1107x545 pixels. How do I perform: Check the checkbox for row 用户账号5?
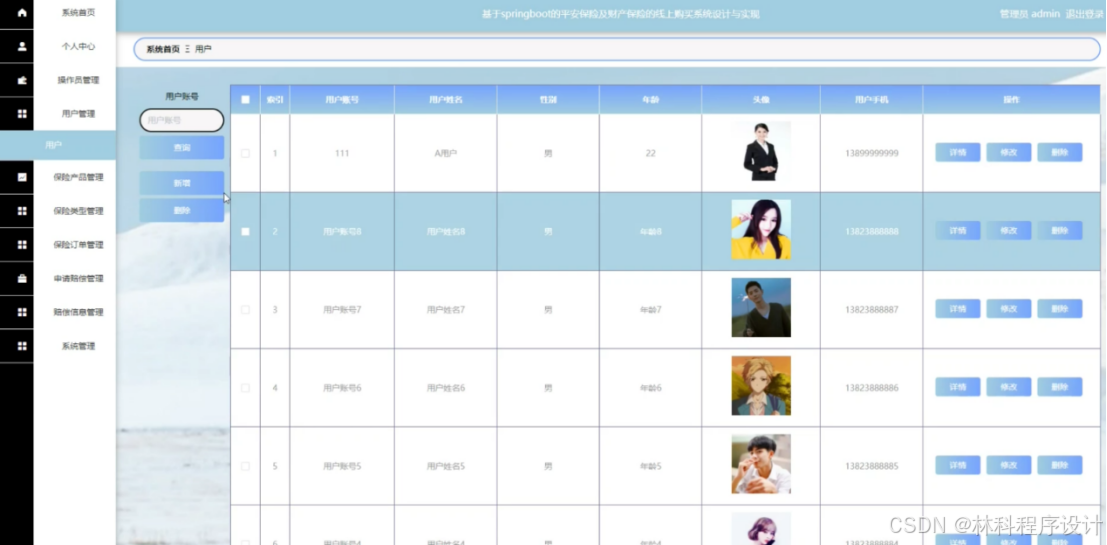click(245, 467)
